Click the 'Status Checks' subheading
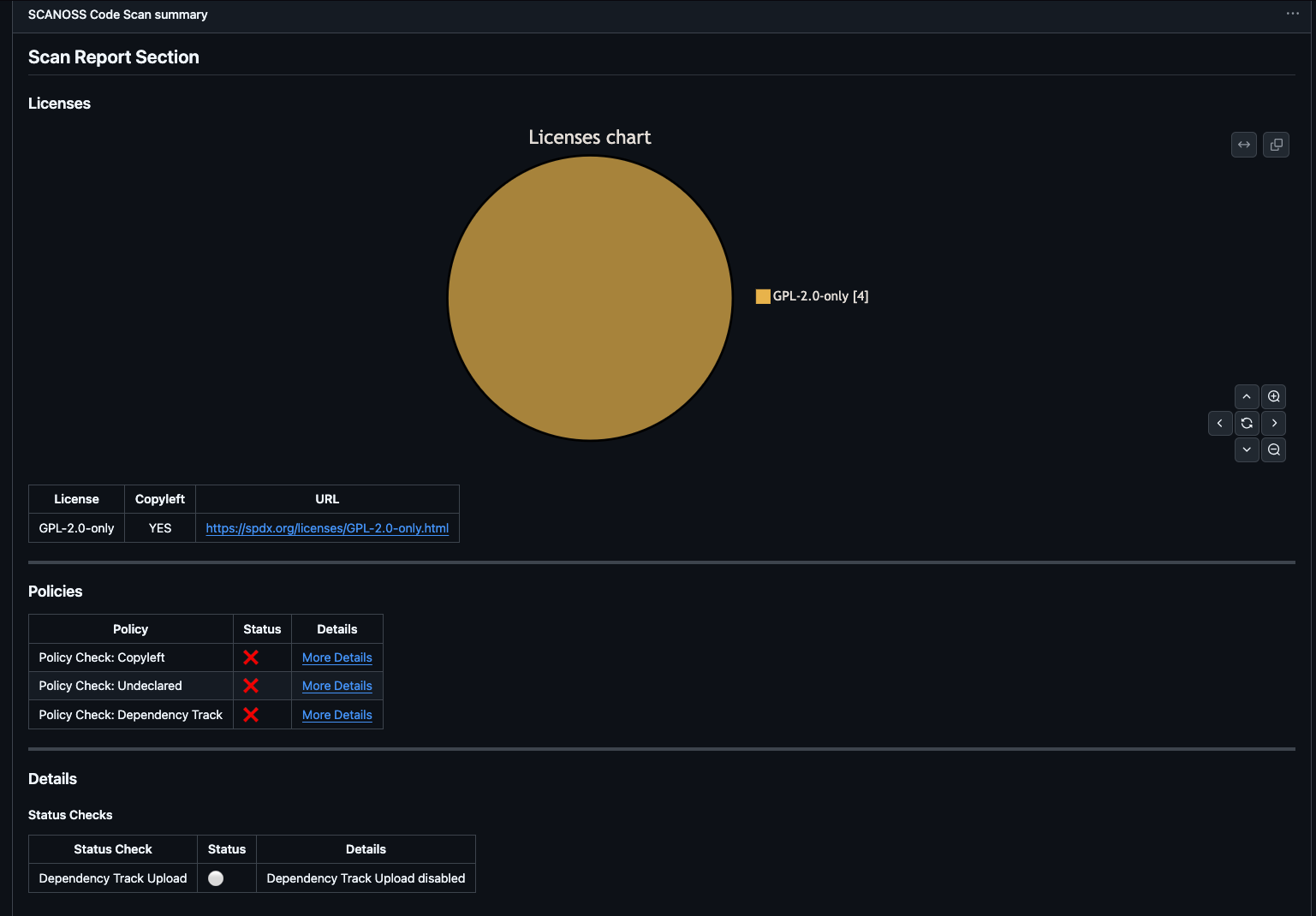This screenshot has height=916, width=1316. (70, 815)
